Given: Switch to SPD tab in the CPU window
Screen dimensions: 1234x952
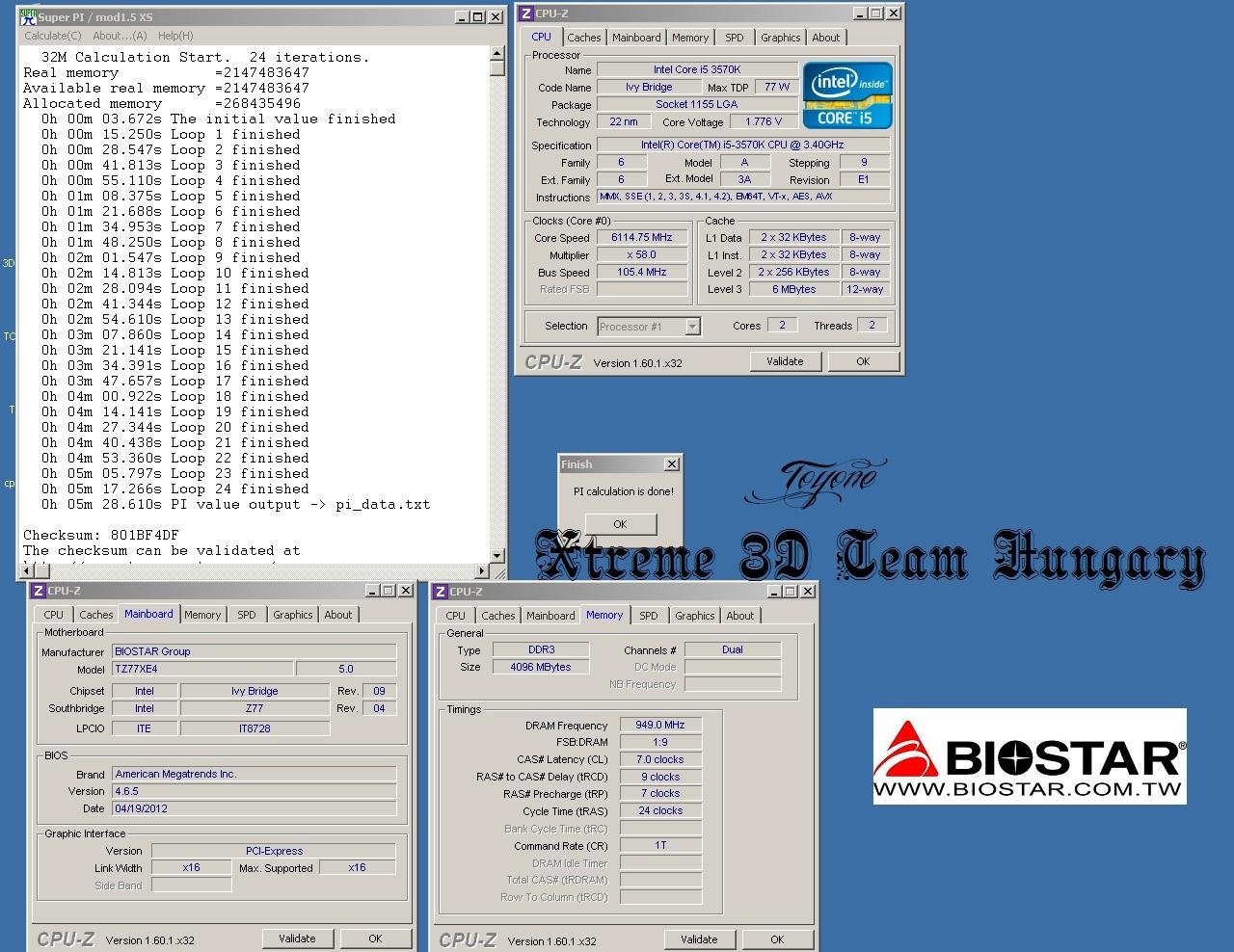Looking at the screenshot, I should coord(735,38).
